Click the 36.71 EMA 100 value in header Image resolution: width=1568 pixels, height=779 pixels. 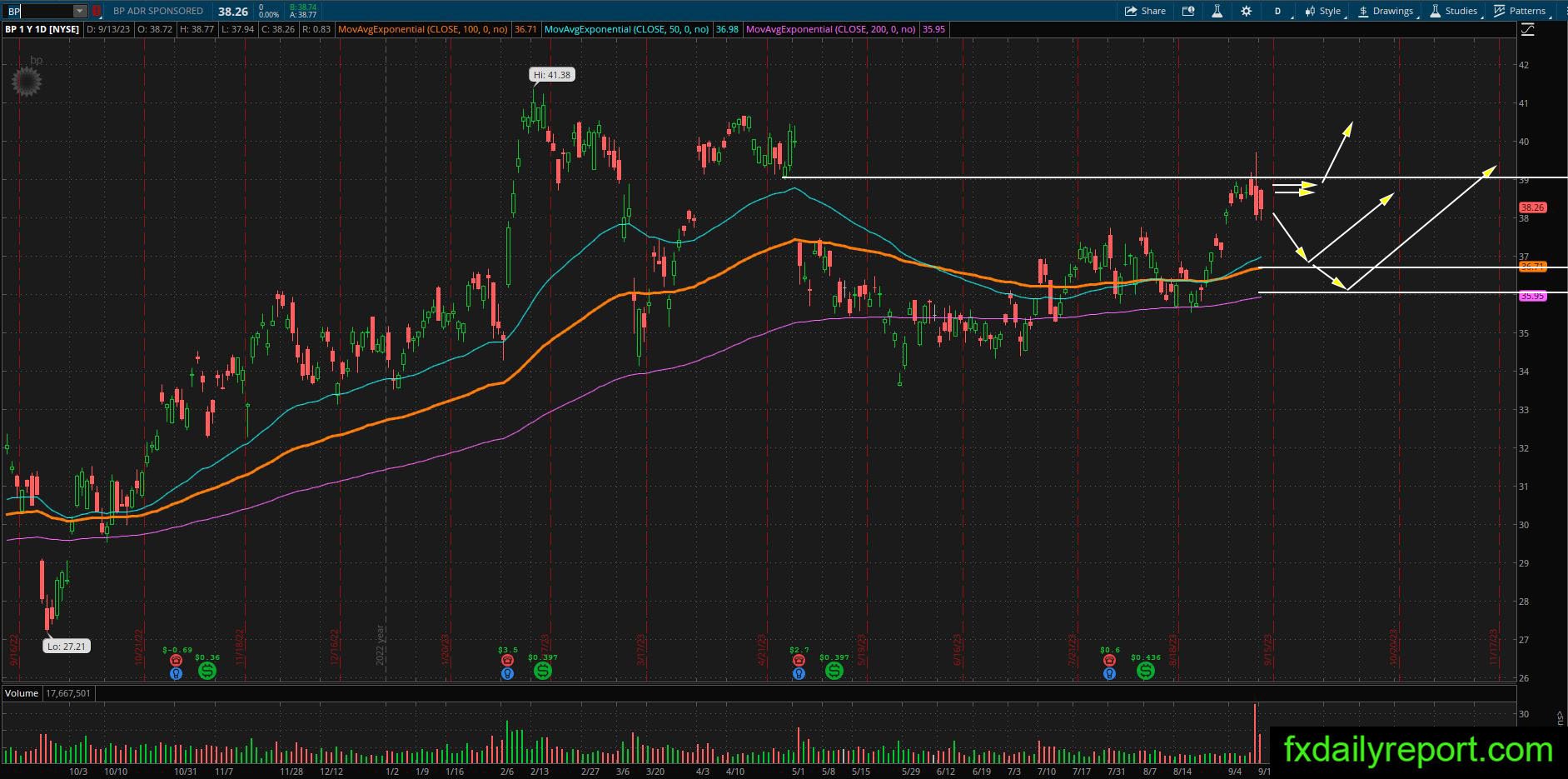(x=525, y=29)
